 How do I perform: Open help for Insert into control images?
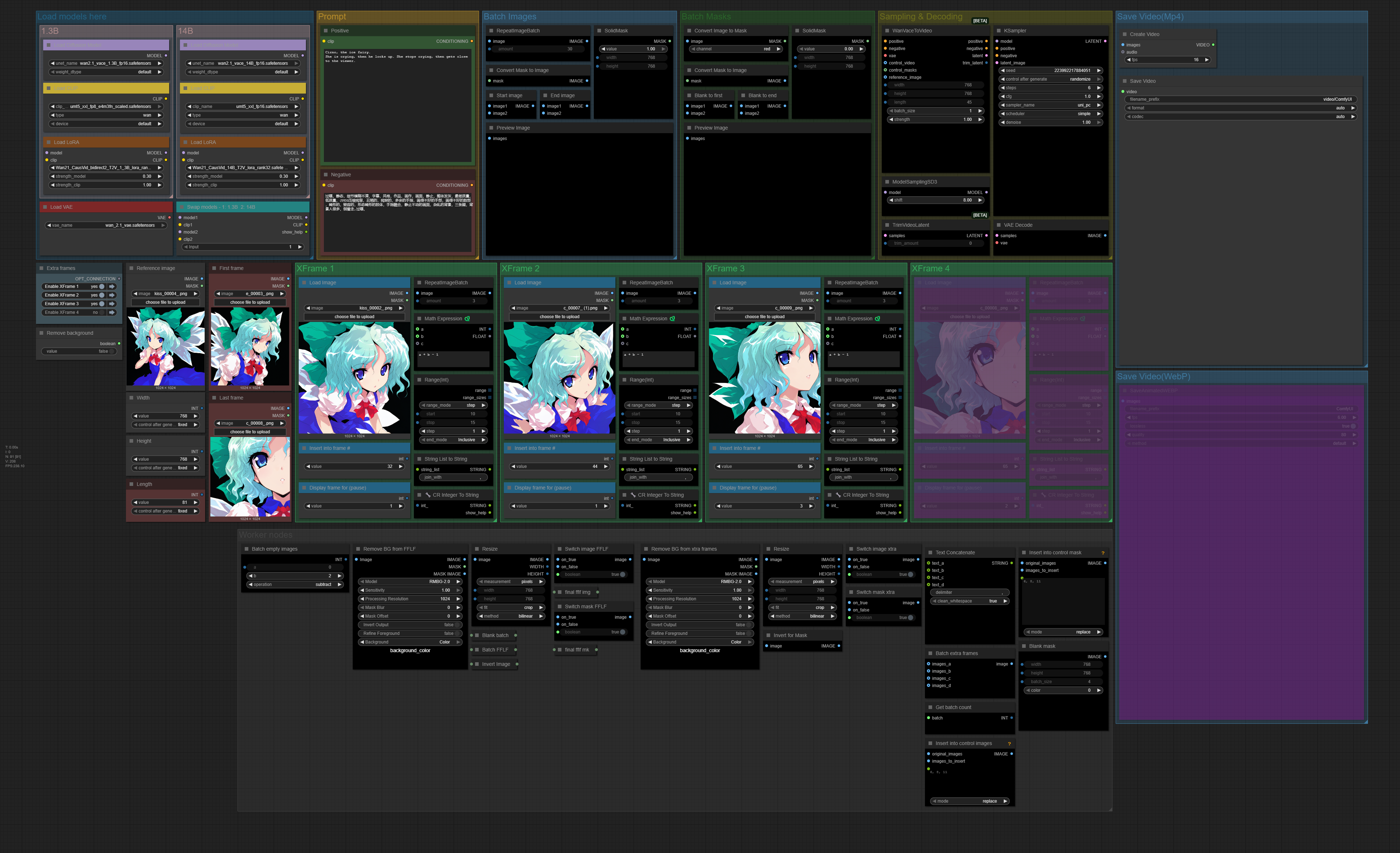[1009, 744]
